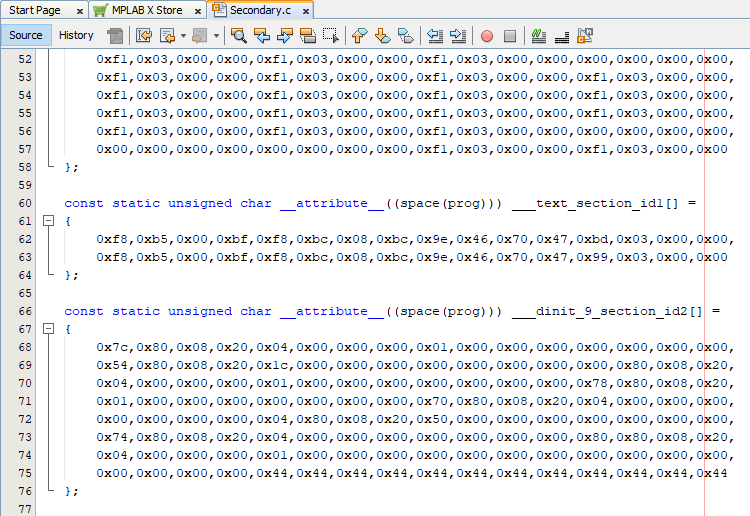Screen dimensions: 750x516
Task: Switch to the Start Page tab
Action: coord(35,10)
